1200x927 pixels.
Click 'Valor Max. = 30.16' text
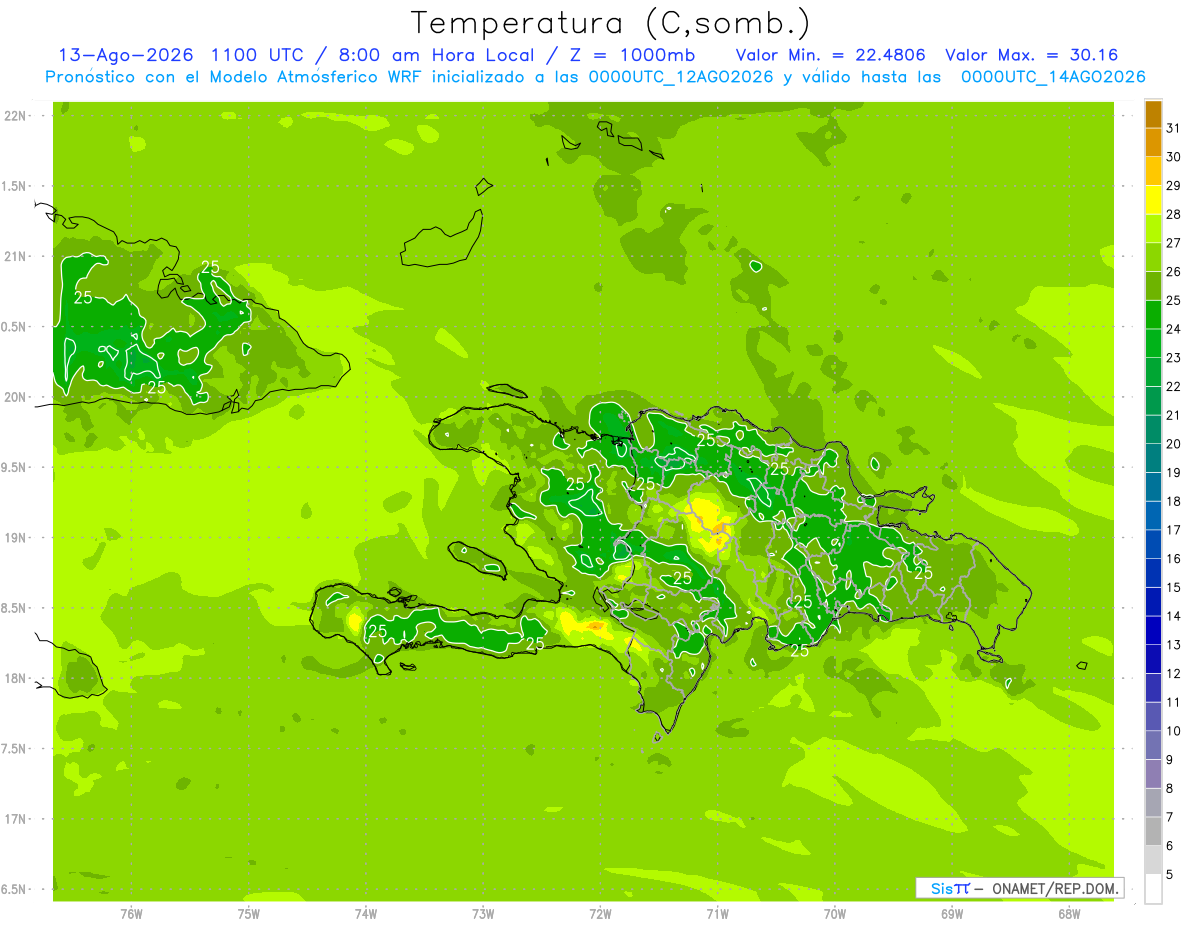(x=1031, y=55)
